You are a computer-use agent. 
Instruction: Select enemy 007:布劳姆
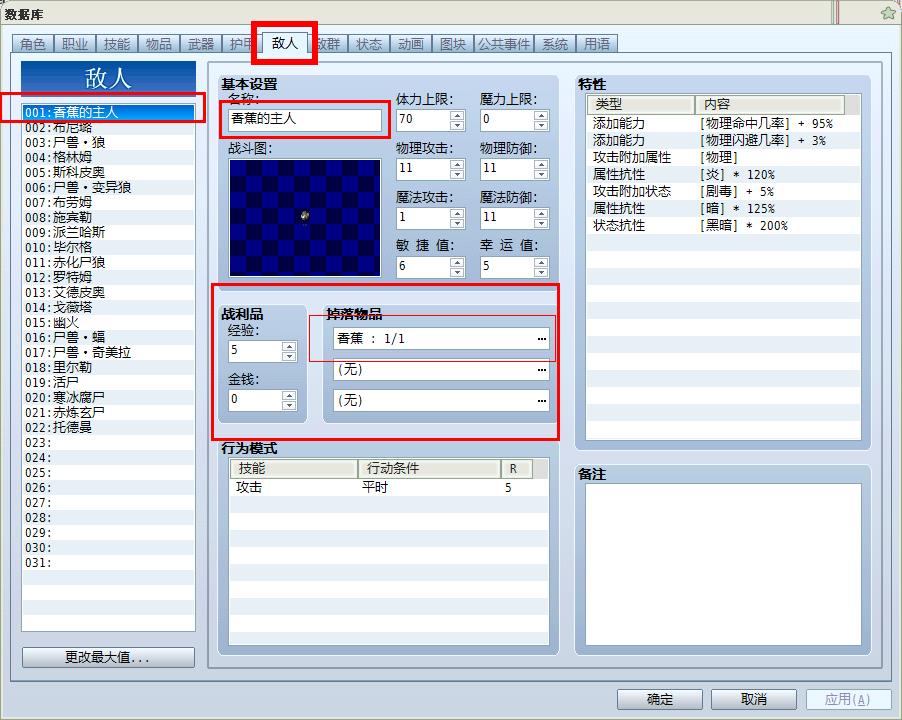(108, 202)
